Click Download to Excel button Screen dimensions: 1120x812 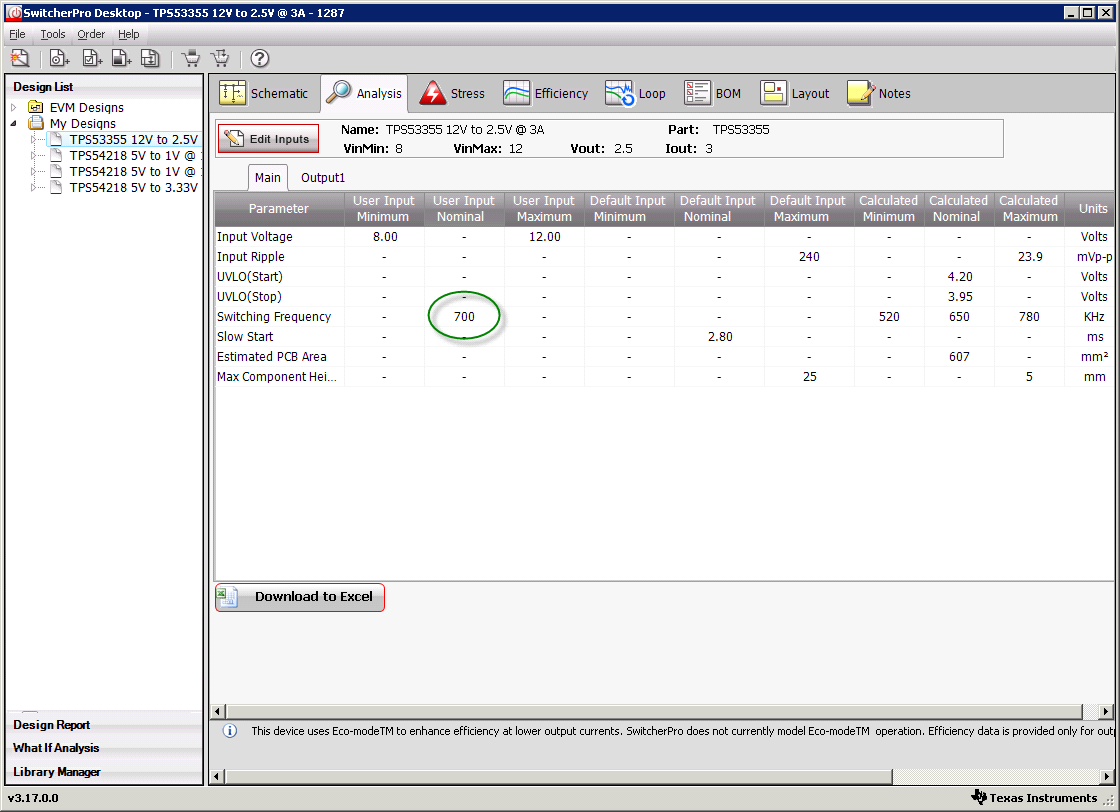[300, 597]
